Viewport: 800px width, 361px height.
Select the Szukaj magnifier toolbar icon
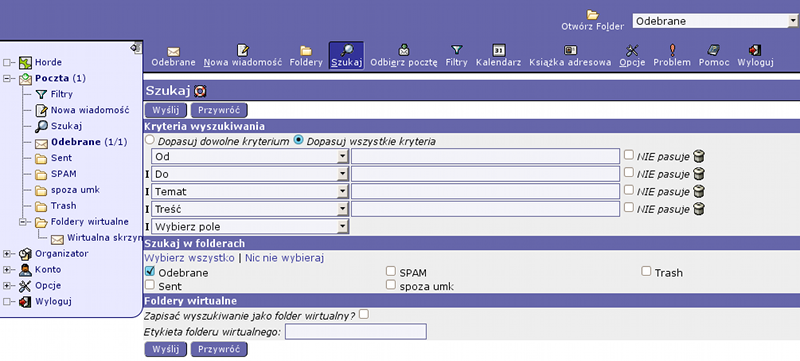coord(346,50)
